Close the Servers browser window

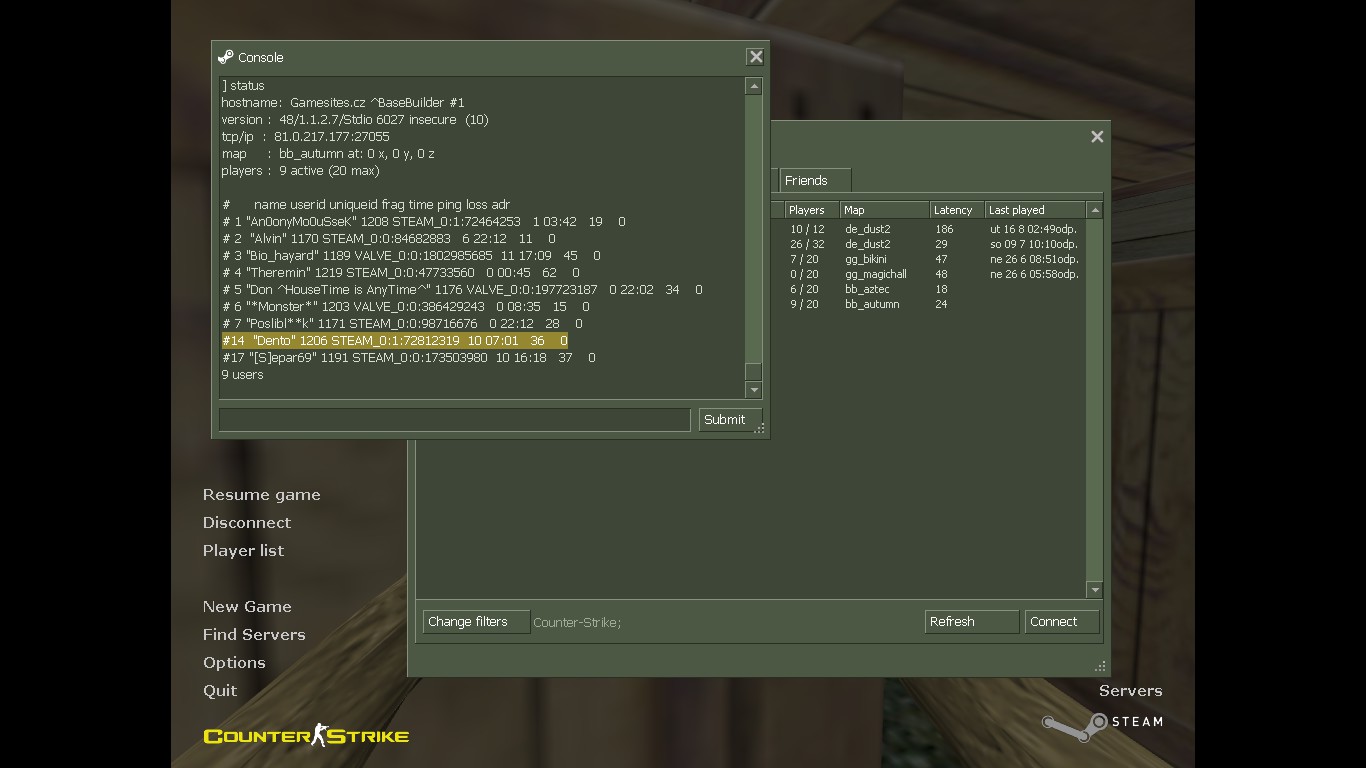pyautogui.click(x=1097, y=137)
